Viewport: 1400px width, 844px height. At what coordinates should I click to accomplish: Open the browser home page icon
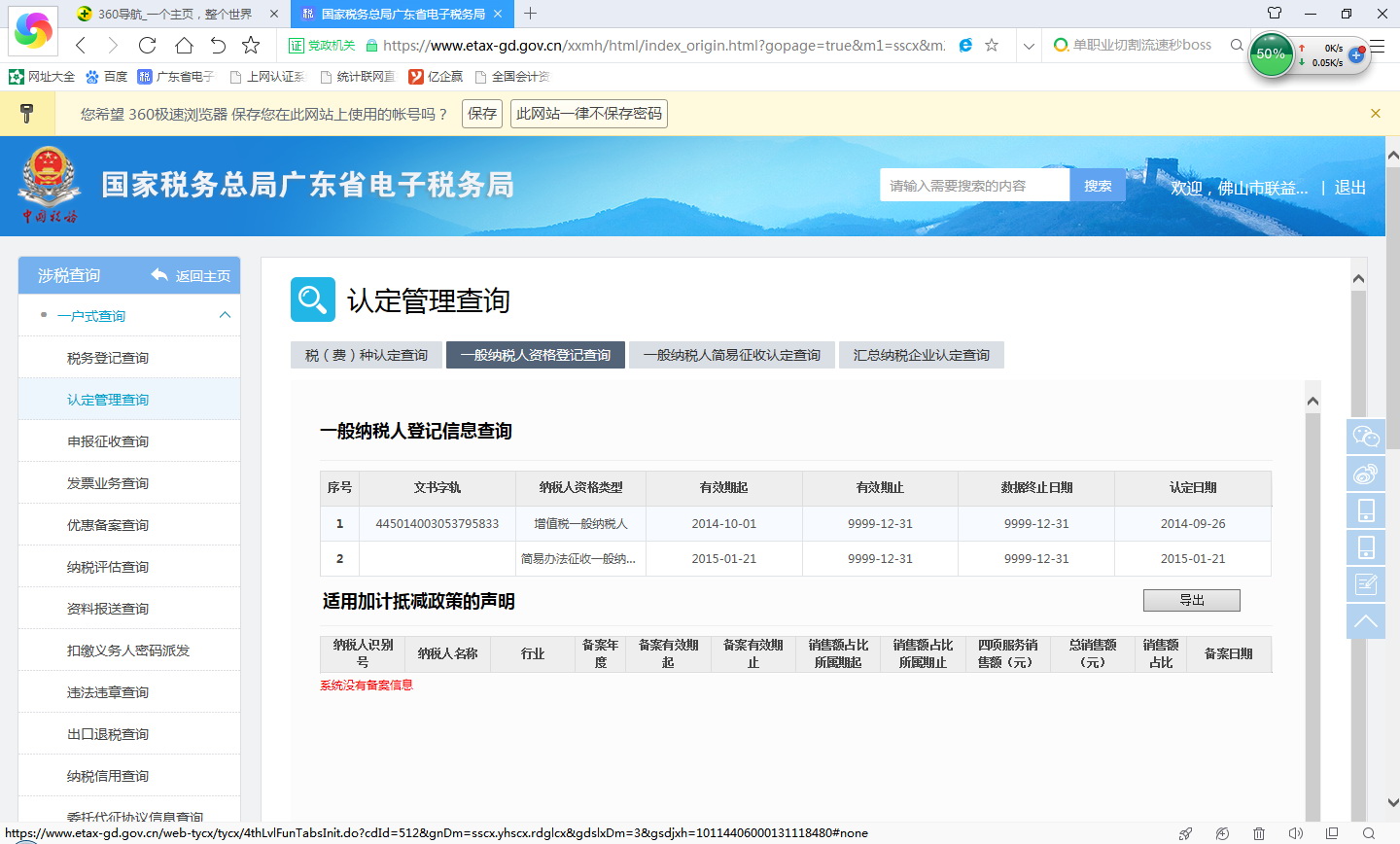coord(184,45)
